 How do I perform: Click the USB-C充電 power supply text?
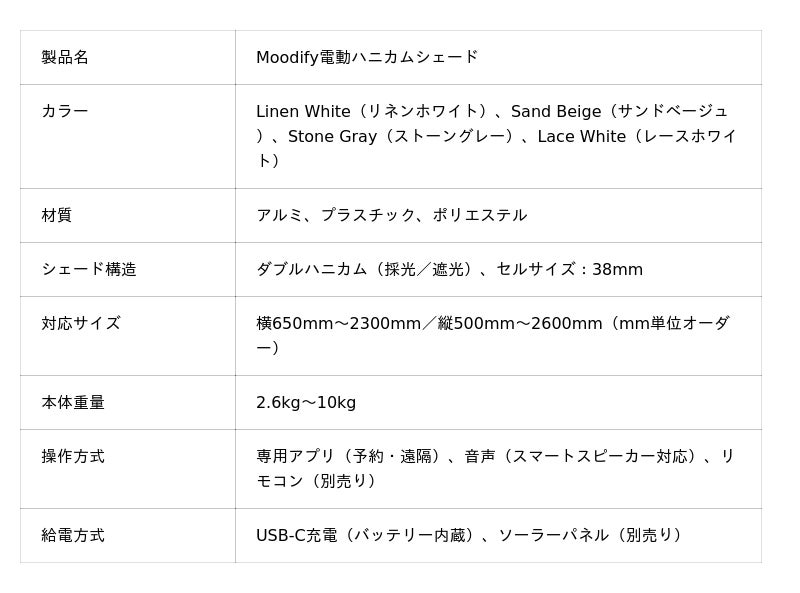(x=296, y=535)
